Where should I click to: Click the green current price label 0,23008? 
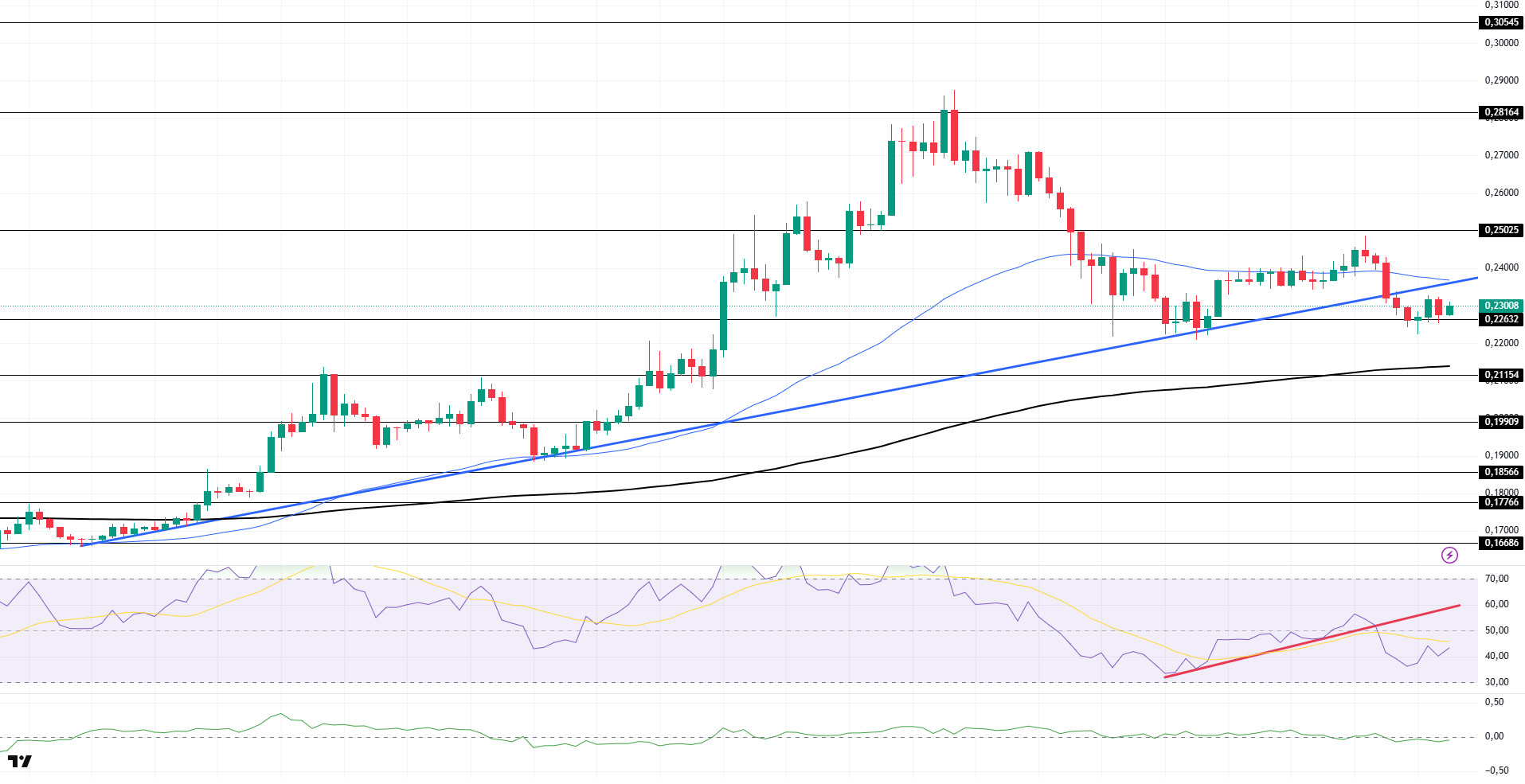(x=1501, y=306)
